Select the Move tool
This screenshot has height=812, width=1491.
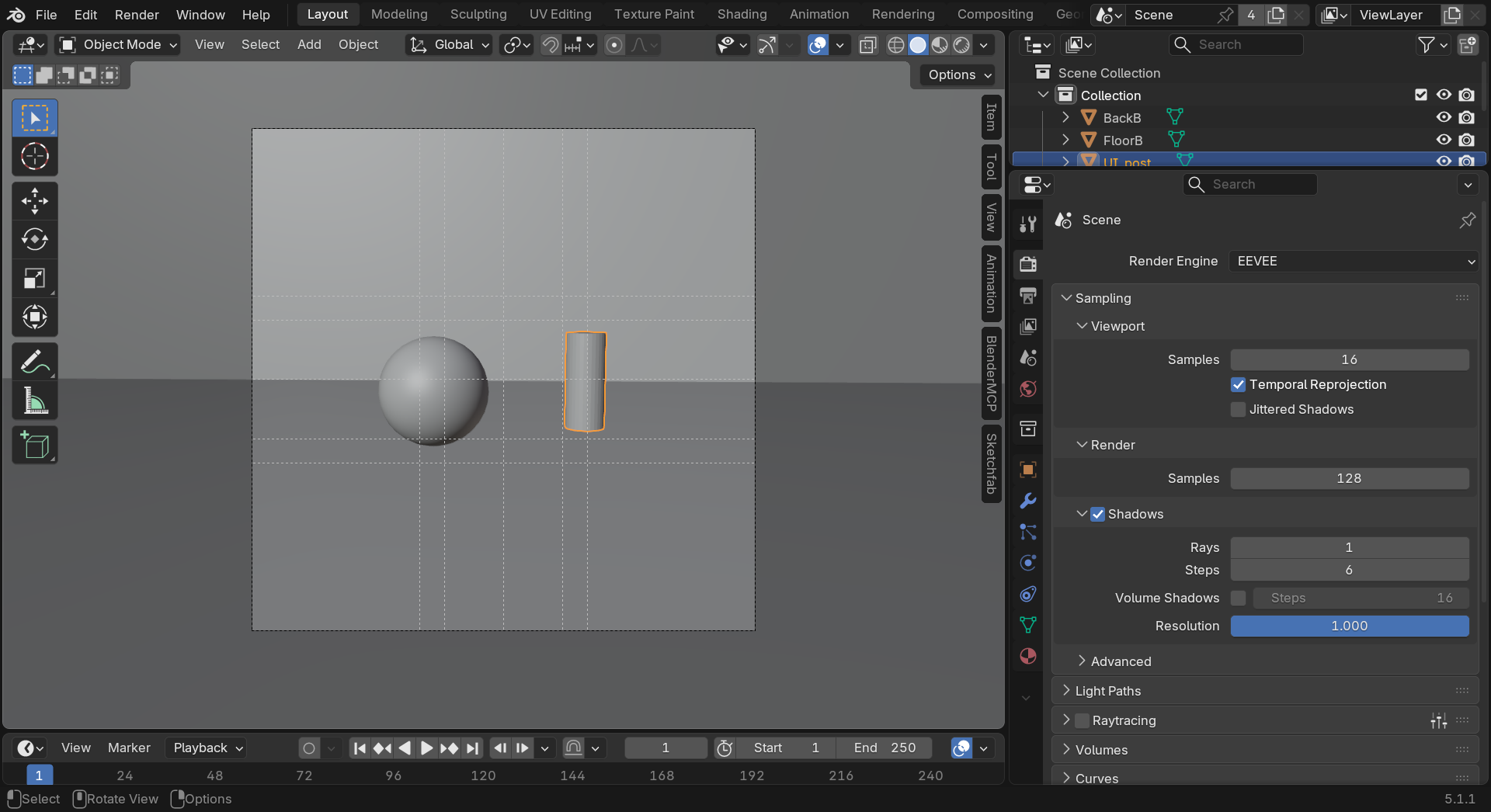tap(35, 201)
